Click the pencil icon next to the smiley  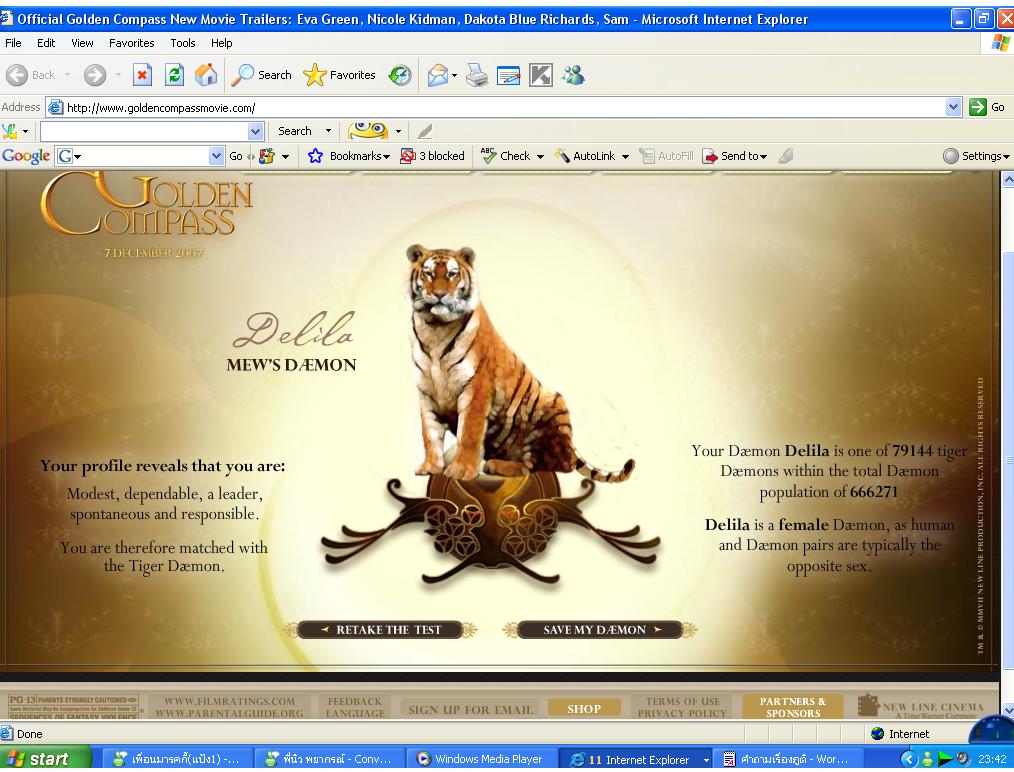point(425,131)
